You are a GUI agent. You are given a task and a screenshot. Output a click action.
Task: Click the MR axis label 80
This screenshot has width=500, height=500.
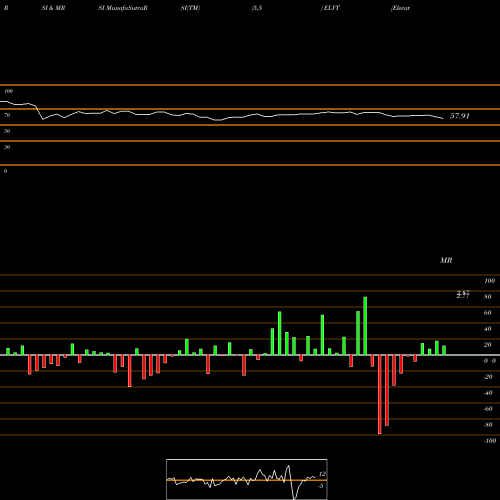488,297
